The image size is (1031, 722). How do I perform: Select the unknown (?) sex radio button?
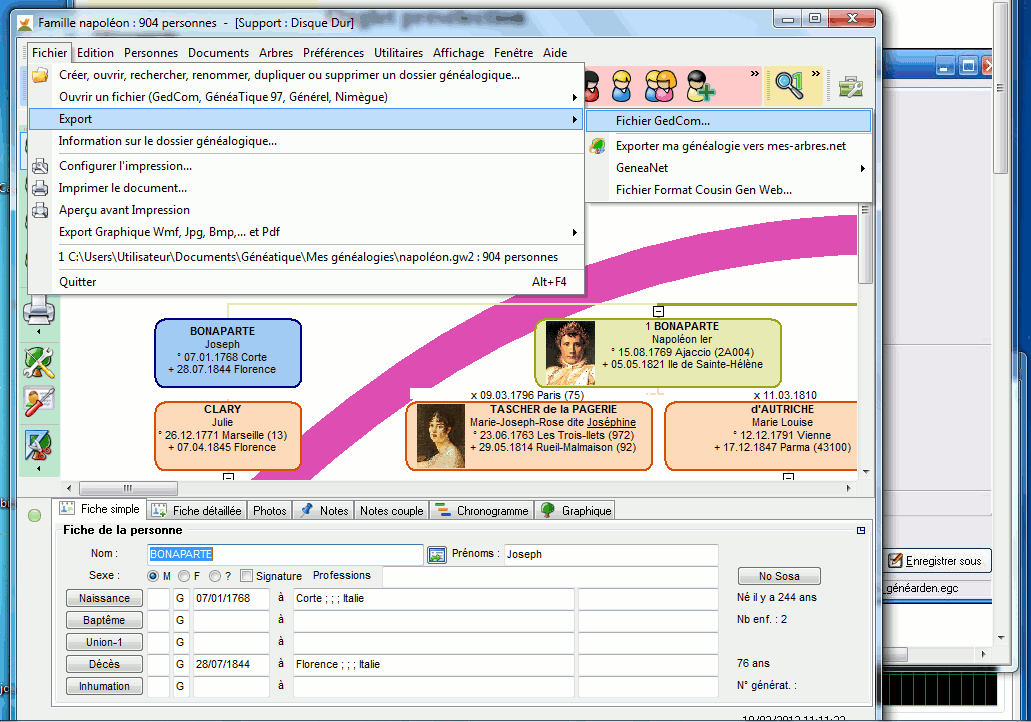[x=214, y=576]
